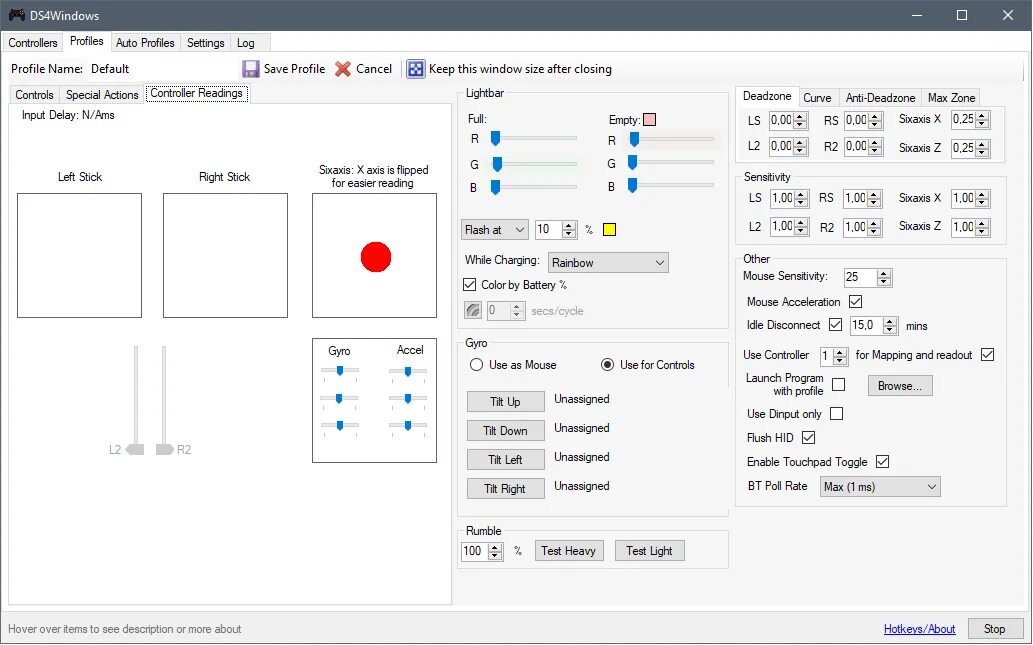
Task: Click the Tilt Up button
Action: [x=505, y=401]
